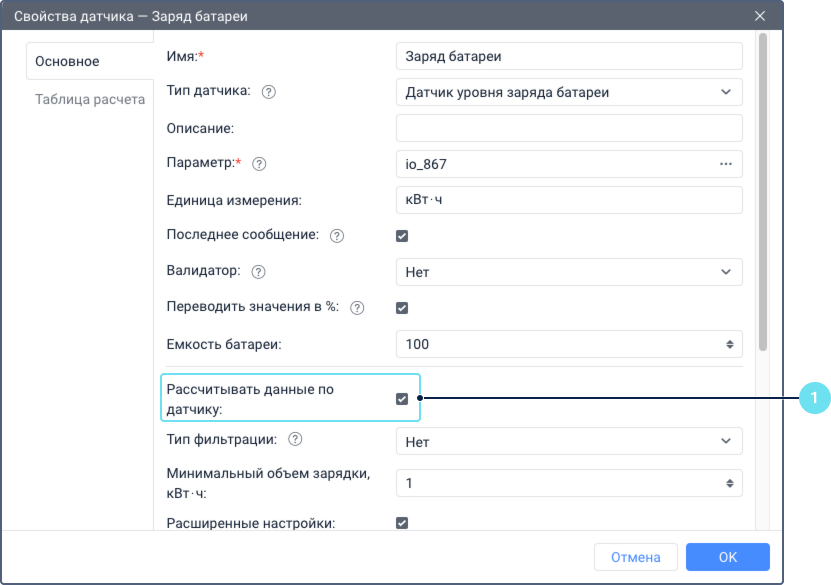This screenshot has width=831, height=585.
Task: Disable Рассчитывать данные по датчику checkbox
Action: tap(402, 399)
